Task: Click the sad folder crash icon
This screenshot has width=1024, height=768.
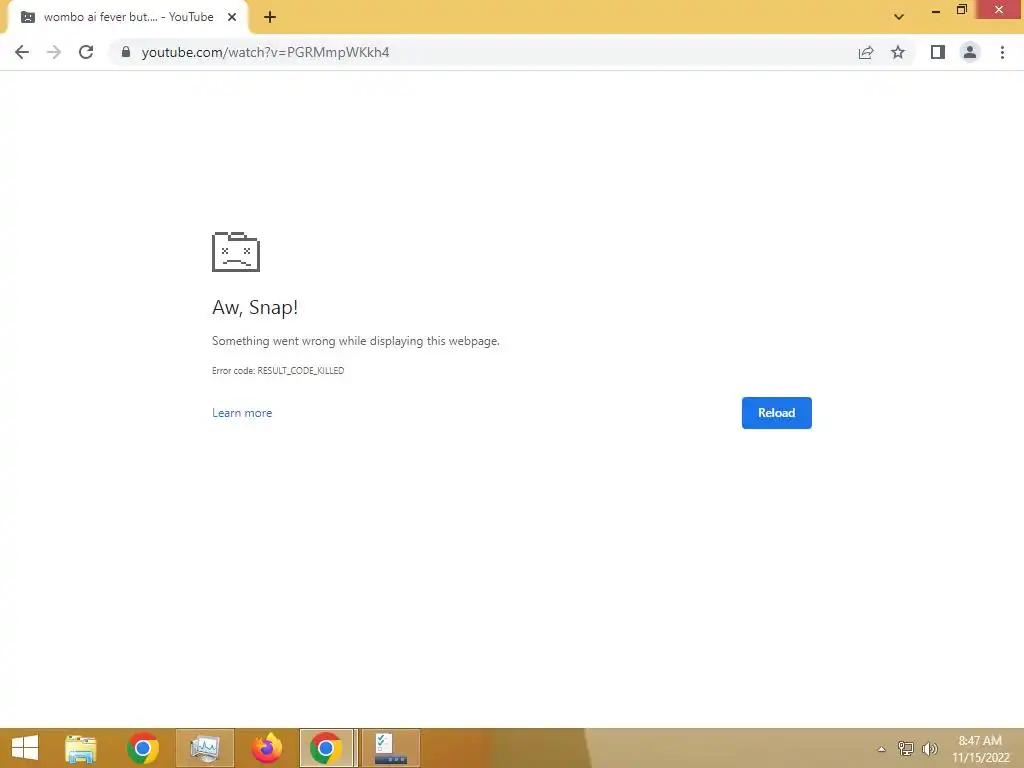Action: coord(236,251)
